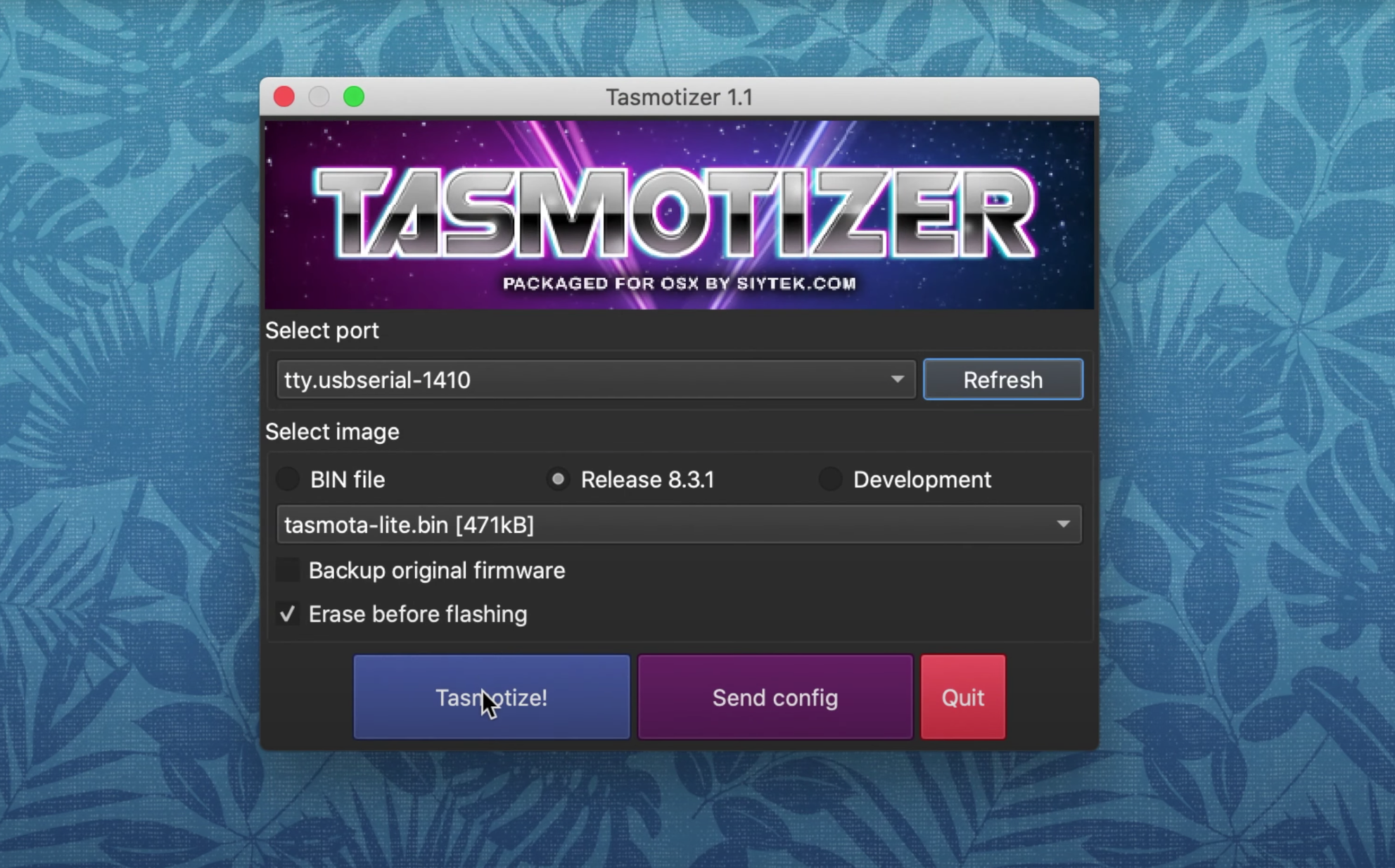Click the Select image label

pyautogui.click(x=332, y=431)
